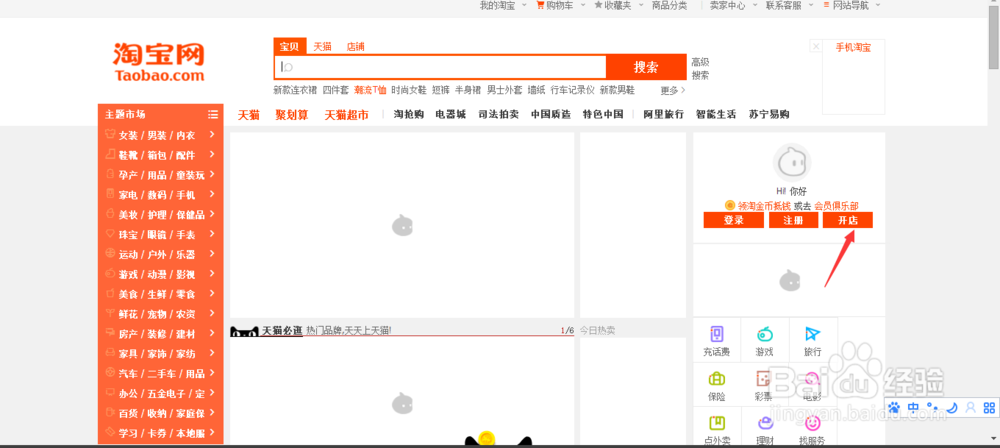The width and height of the screenshot is (1000, 448).
Task: Open the 保险 insurance icon
Action: point(717,379)
